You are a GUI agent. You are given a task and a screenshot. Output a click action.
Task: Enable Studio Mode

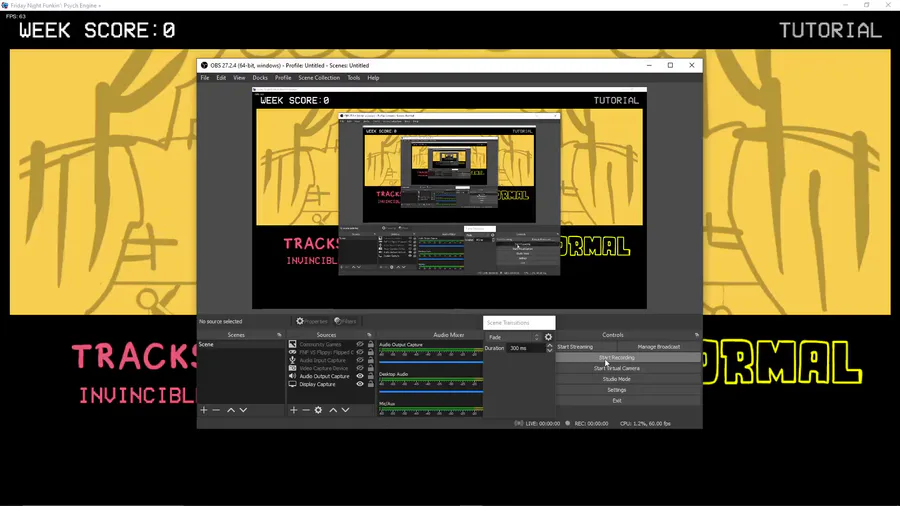628,379
